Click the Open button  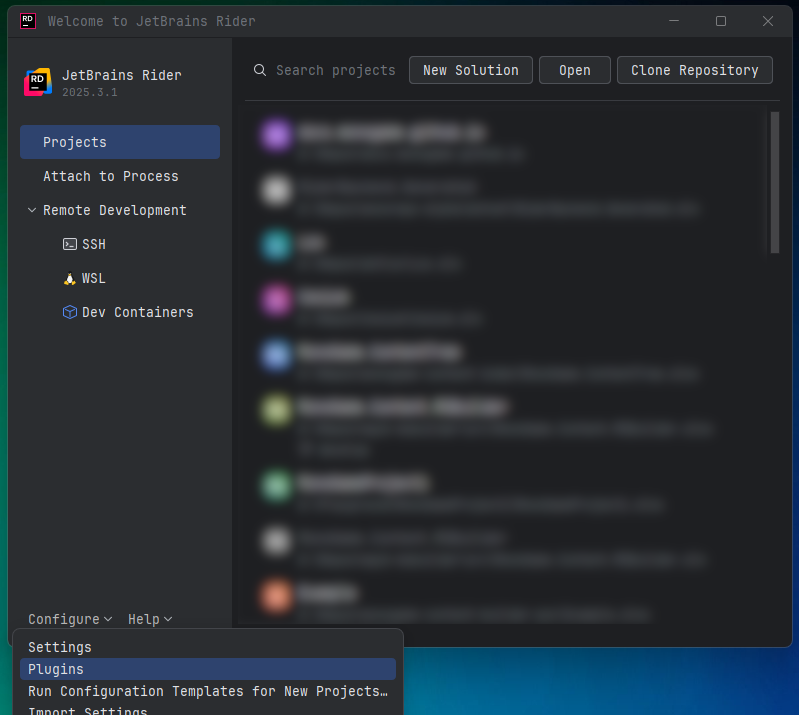[x=575, y=70]
